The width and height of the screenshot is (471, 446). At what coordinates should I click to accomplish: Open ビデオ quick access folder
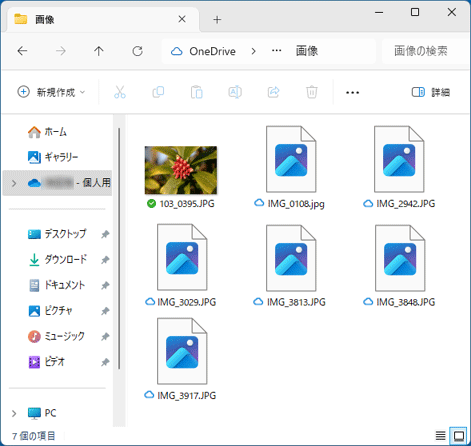click(x=47, y=362)
